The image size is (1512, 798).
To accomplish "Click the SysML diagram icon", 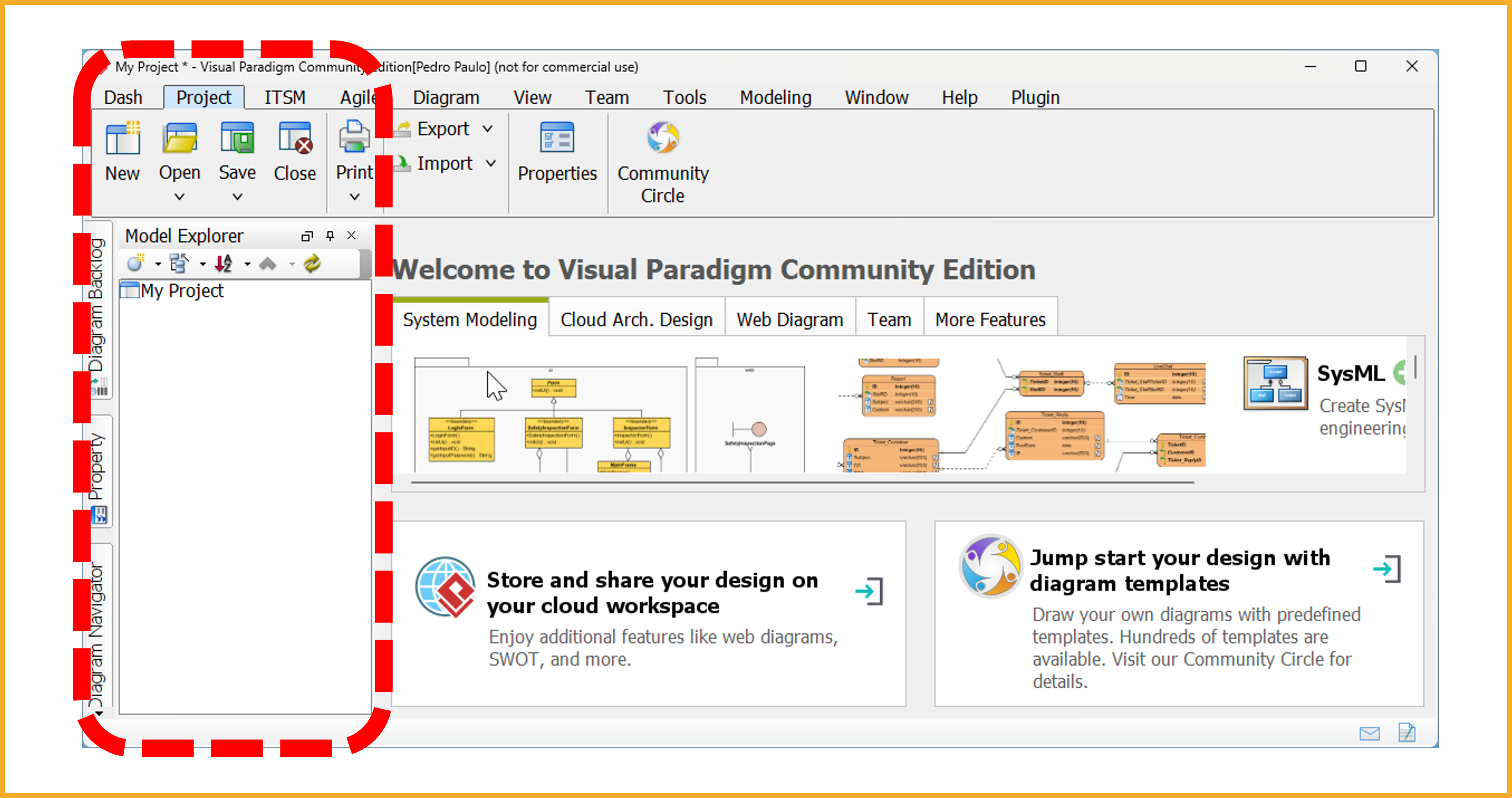I will tap(1275, 382).
